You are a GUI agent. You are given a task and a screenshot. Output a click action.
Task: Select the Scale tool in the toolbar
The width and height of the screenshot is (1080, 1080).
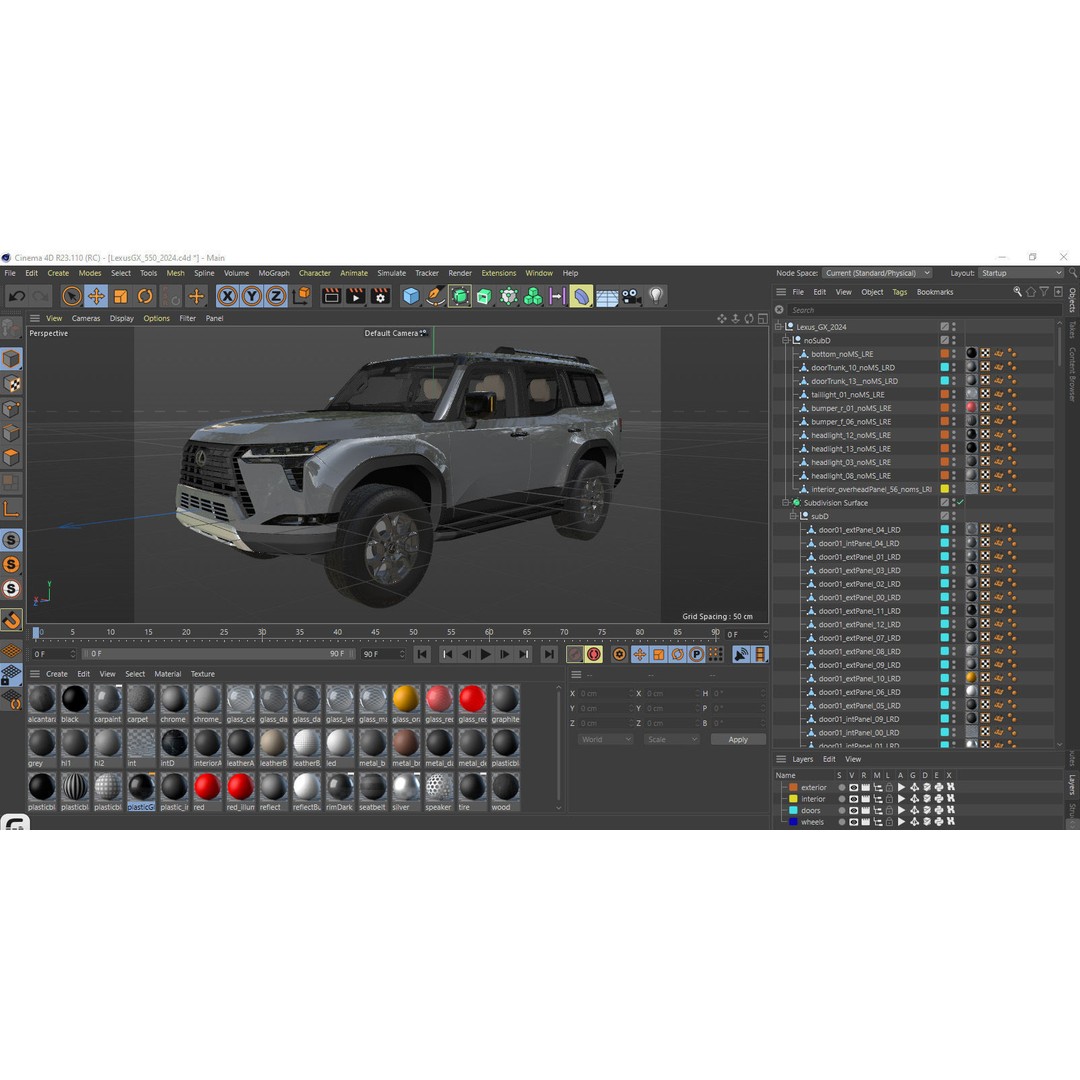tap(120, 296)
